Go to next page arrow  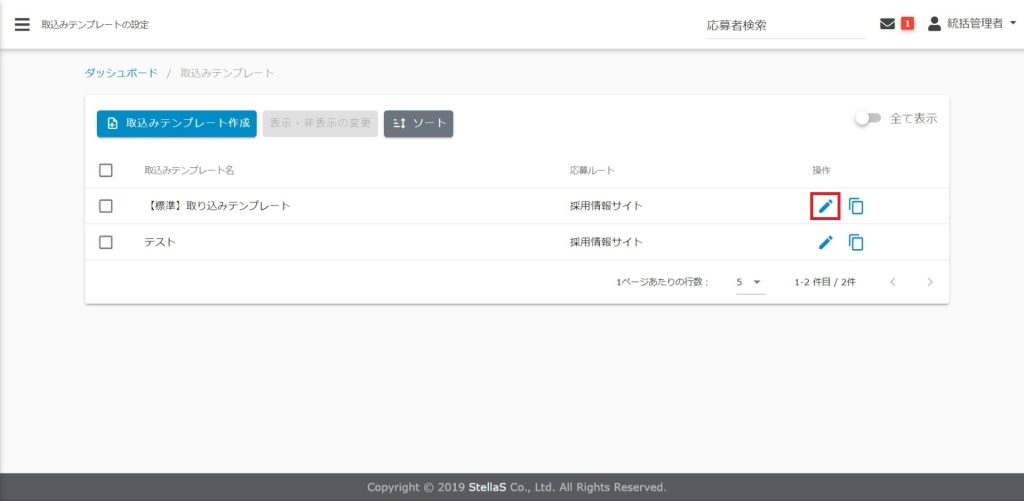[930, 282]
